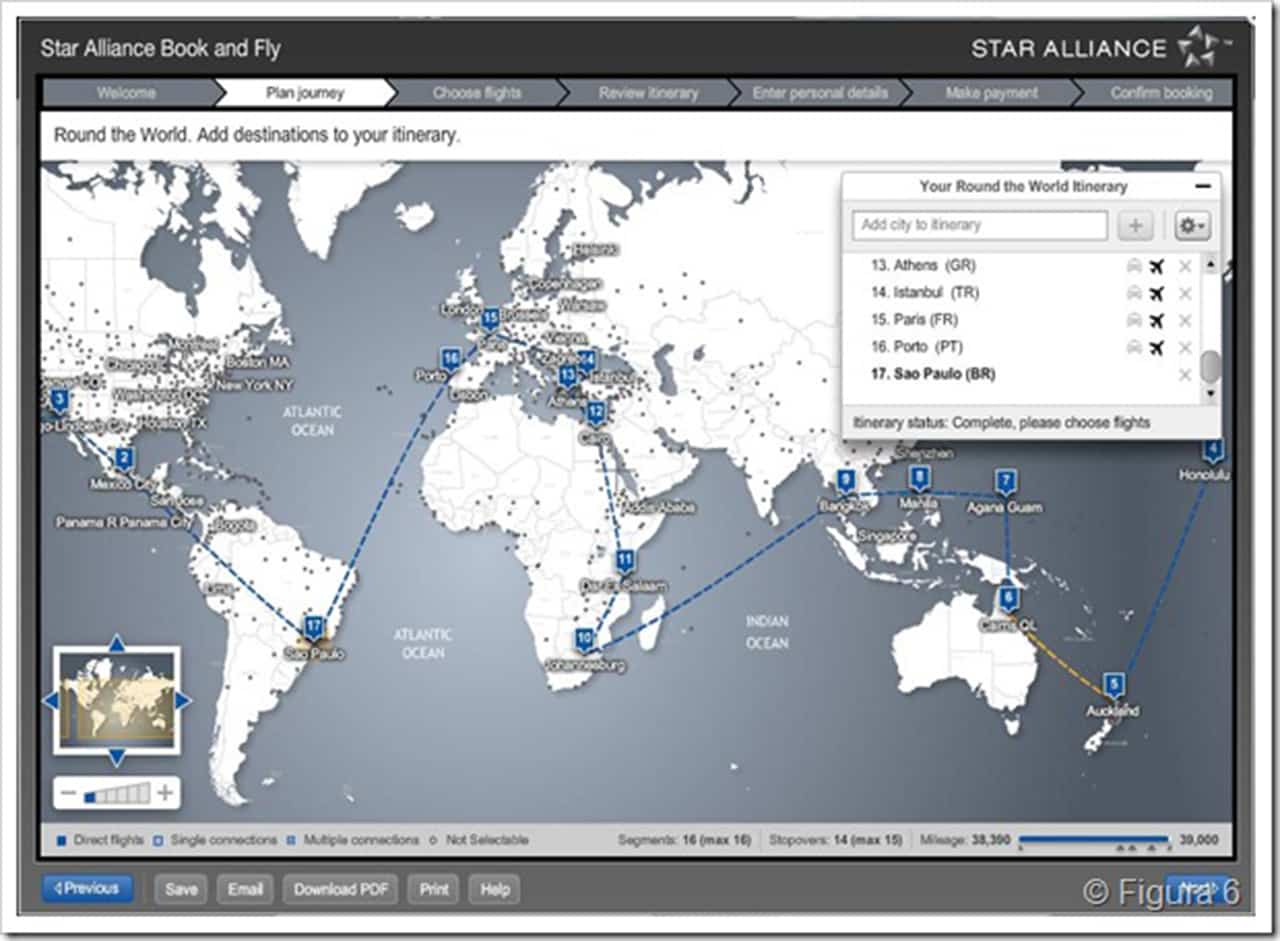Viewport: 1280px width, 941px height.
Task: Switch Athens leg to surface car travel
Action: [1134, 266]
